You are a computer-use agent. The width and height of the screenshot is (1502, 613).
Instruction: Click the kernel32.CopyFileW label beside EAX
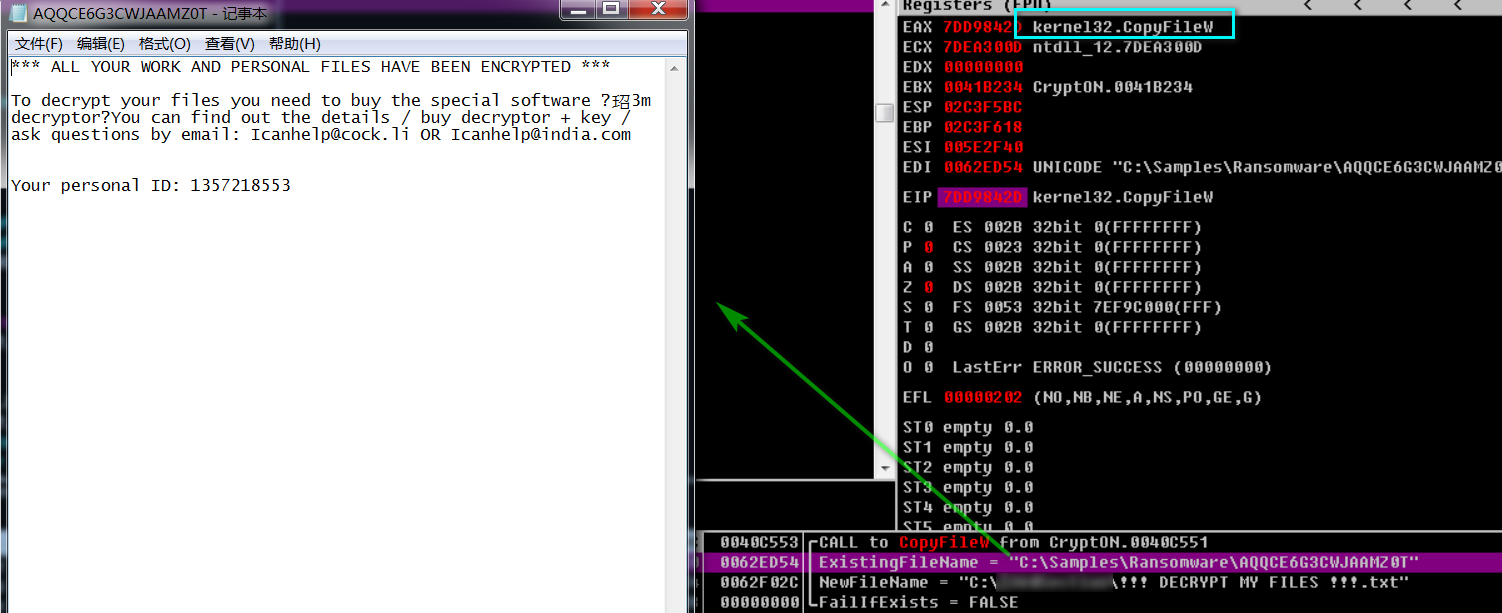(1123, 27)
